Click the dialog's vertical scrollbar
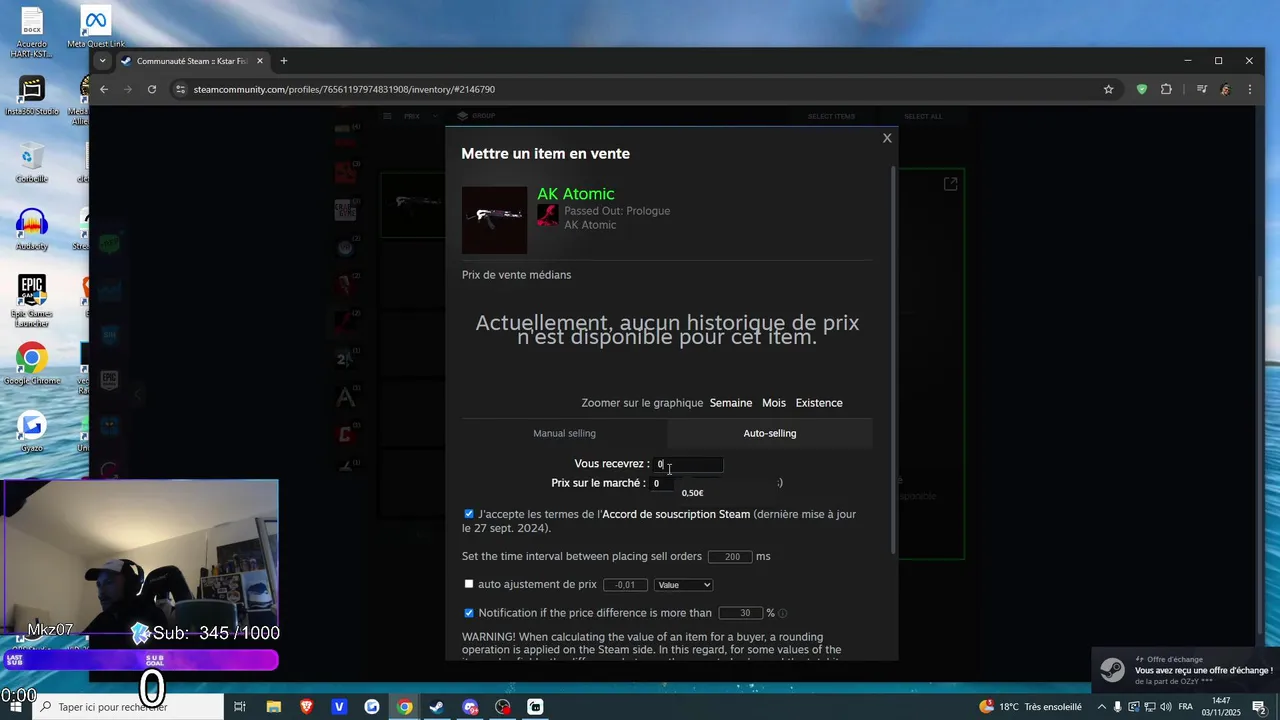Screen dimensions: 1280x720 (893, 360)
